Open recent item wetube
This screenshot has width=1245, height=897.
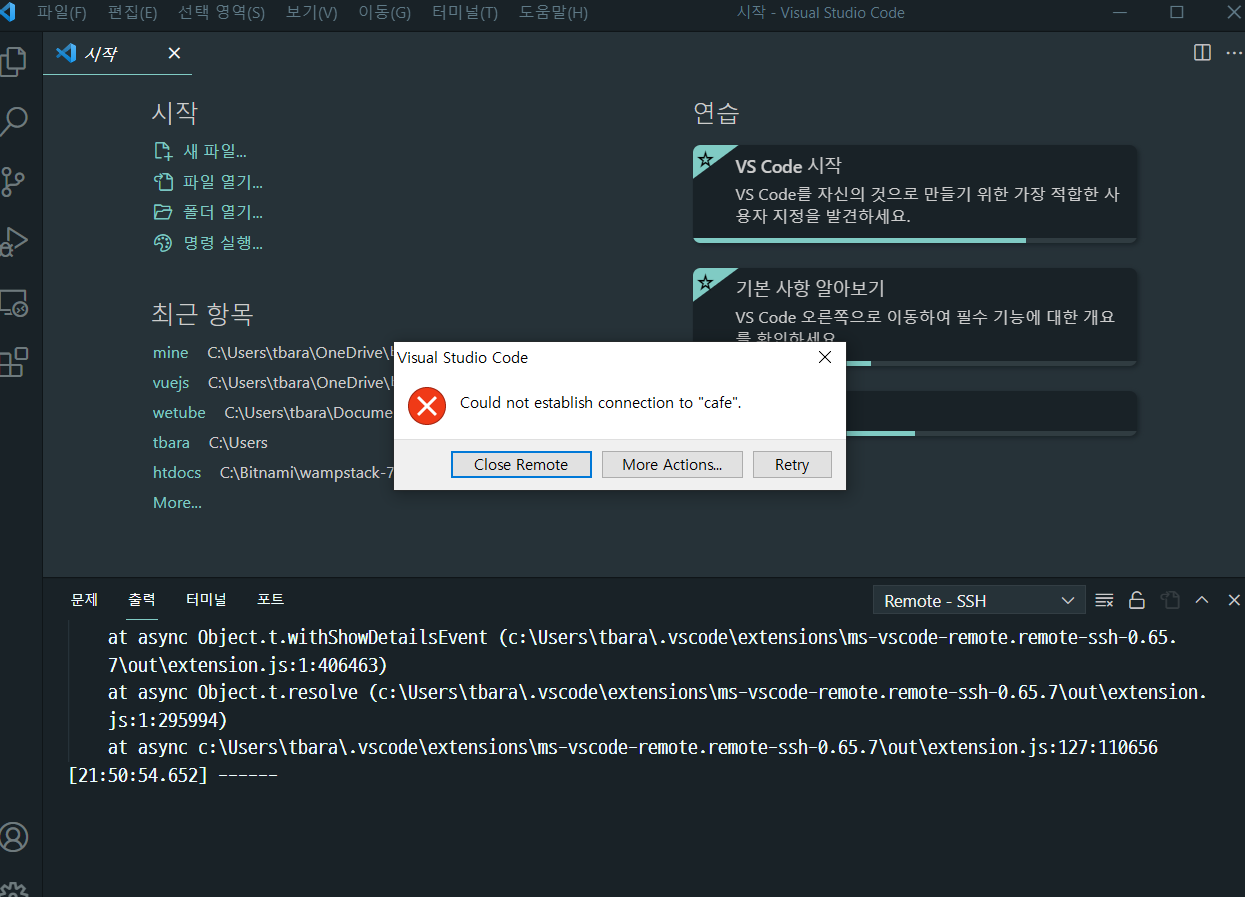coord(179,412)
